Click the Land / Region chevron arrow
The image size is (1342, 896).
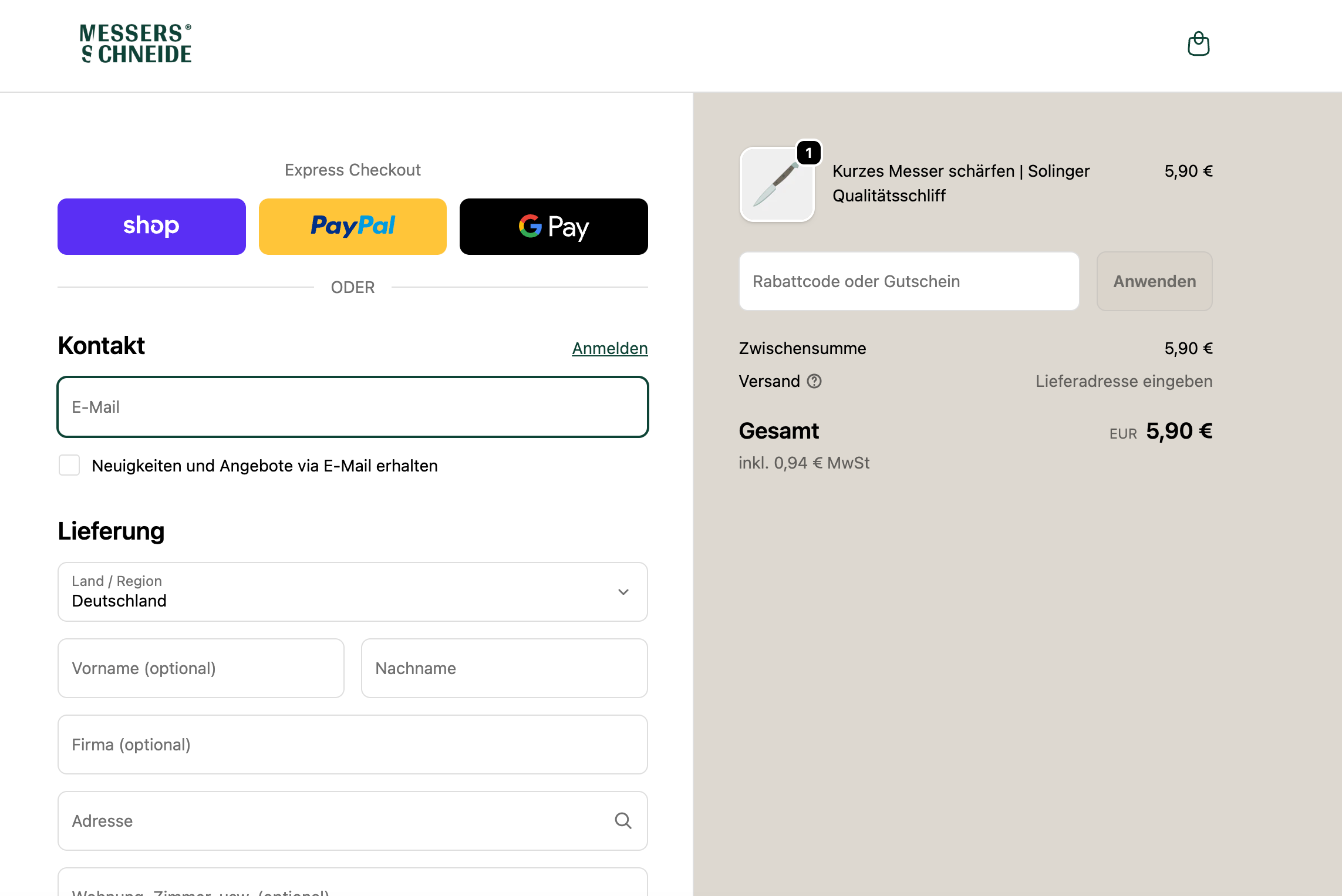[x=623, y=592]
